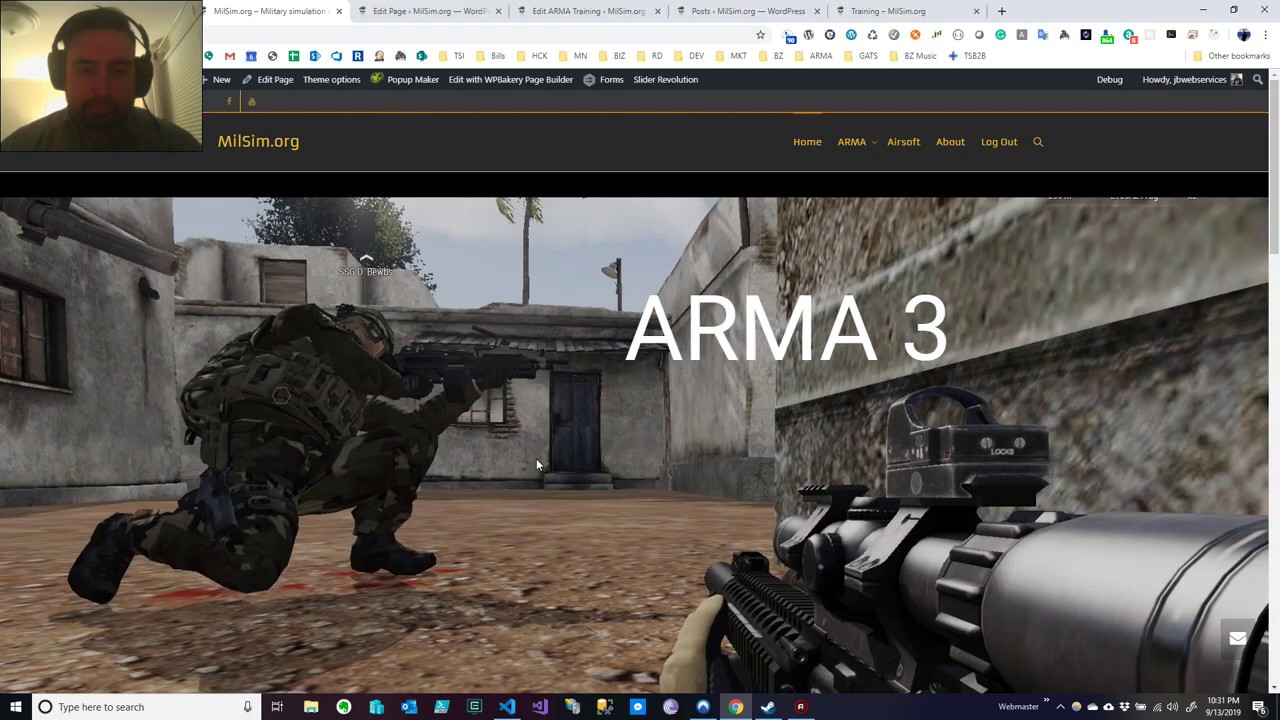Switch to the Posts MilSim.org WordPress tab
The width and height of the screenshot is (1280, 720).
pos(746,11)
